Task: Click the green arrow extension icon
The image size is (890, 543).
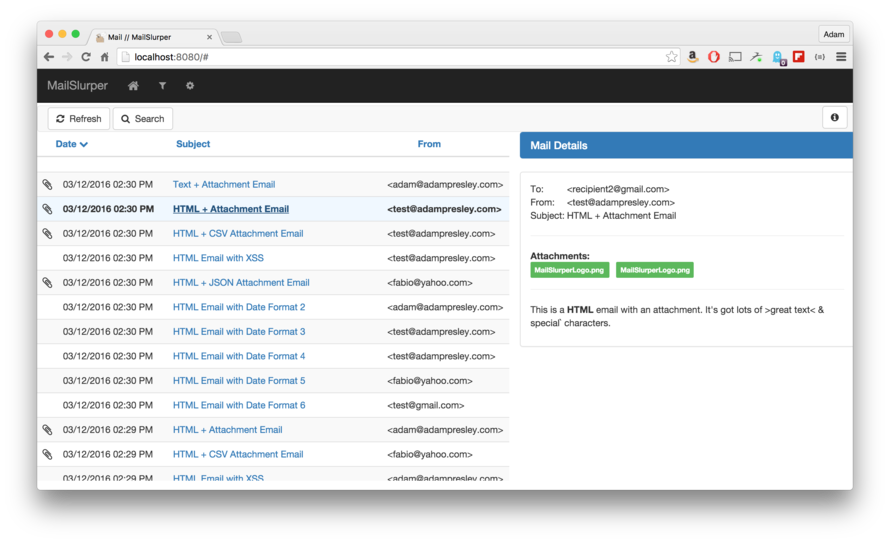Action: 756,57
